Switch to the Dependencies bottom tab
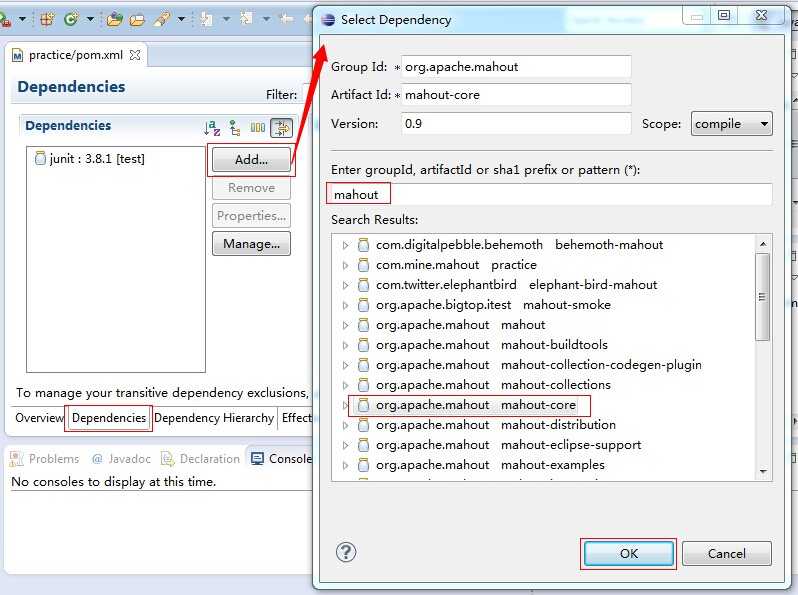 109,418
